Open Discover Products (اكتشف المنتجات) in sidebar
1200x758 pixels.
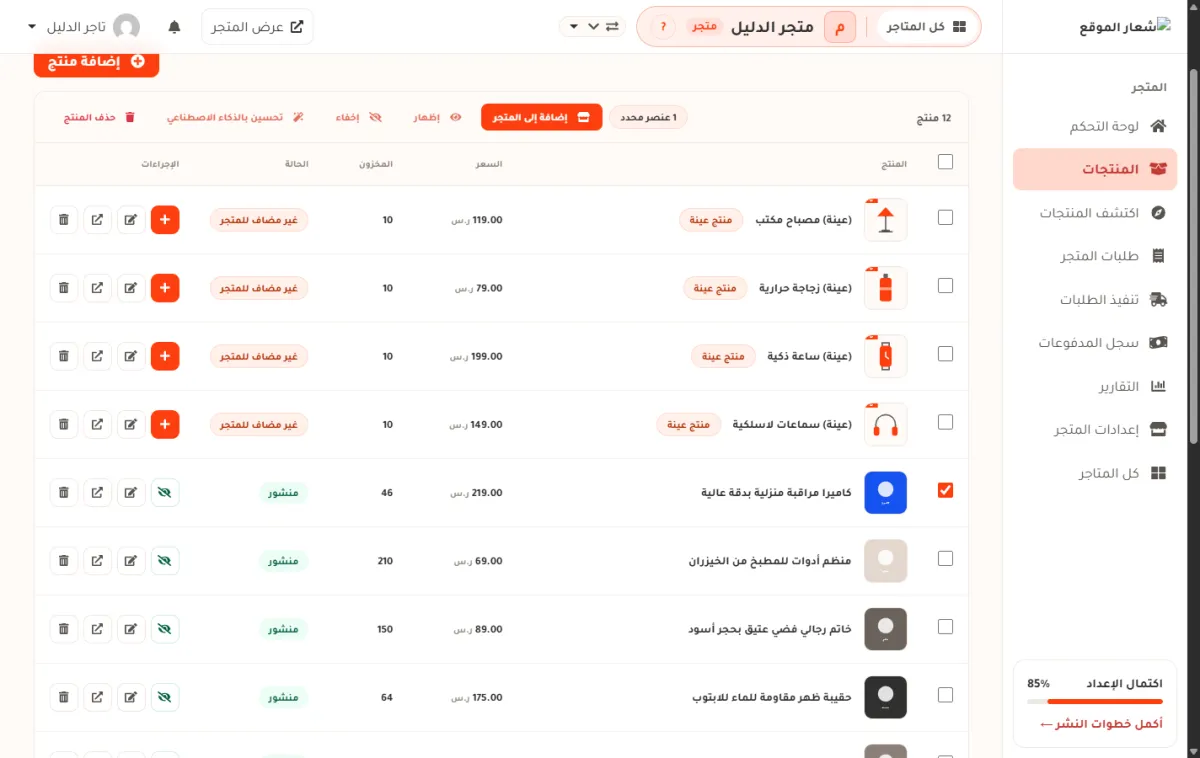[x=1095, y=213]
